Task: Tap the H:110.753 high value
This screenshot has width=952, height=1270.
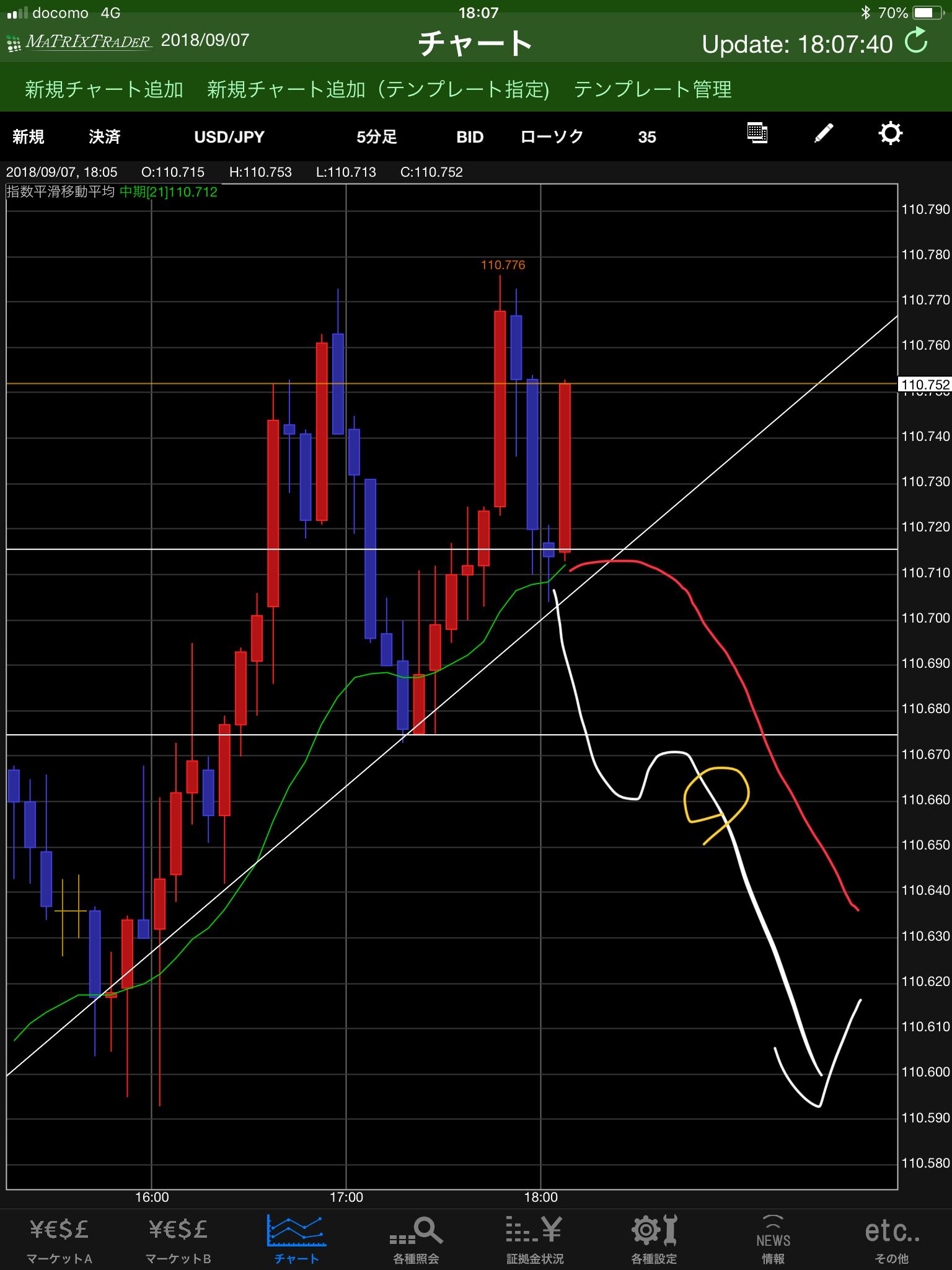Action: point(260,172)
